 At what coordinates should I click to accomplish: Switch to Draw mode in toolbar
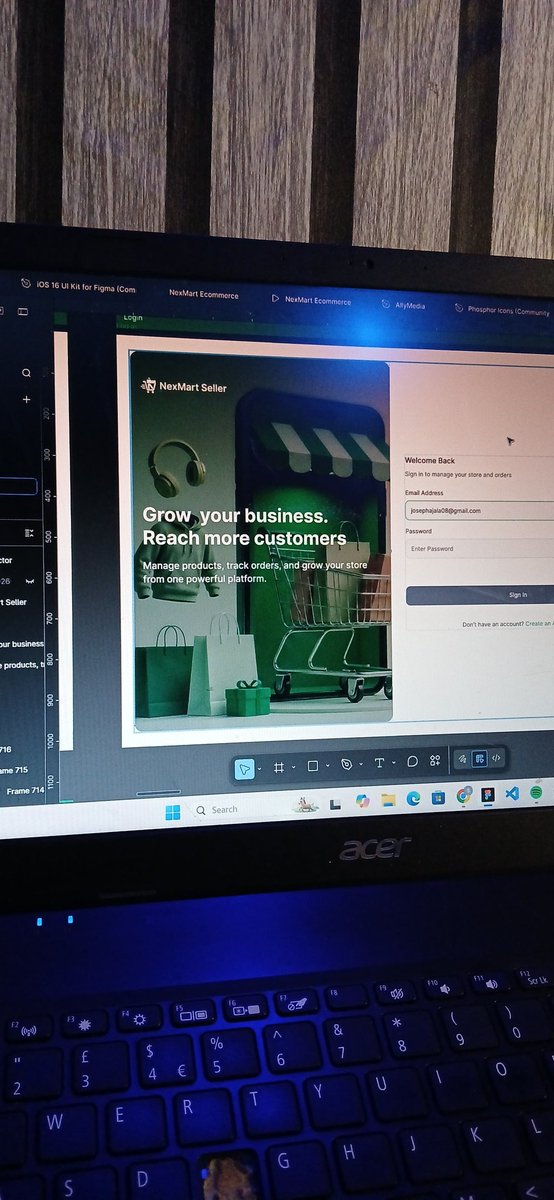click(462, 760)
